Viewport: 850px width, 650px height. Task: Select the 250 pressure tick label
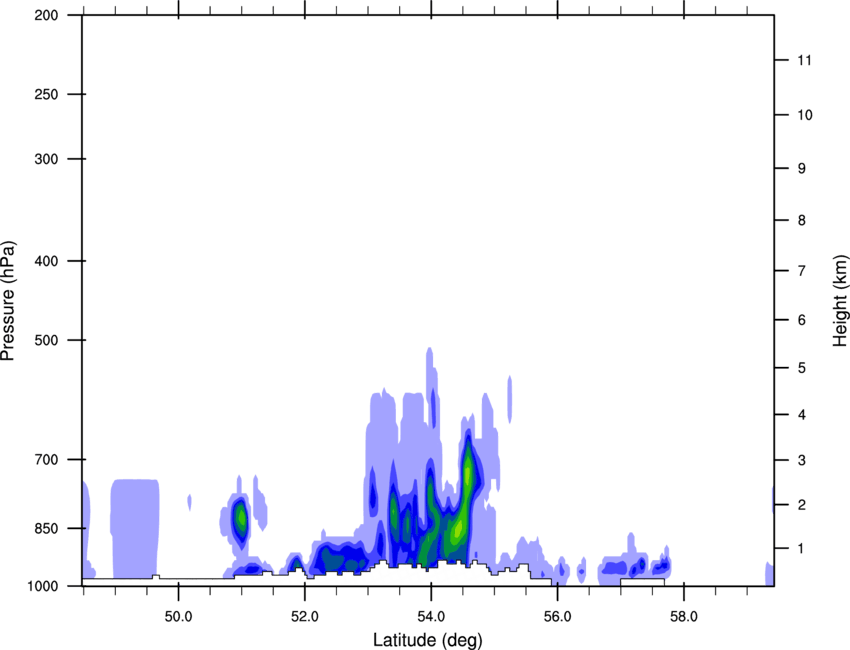[46, 94]
